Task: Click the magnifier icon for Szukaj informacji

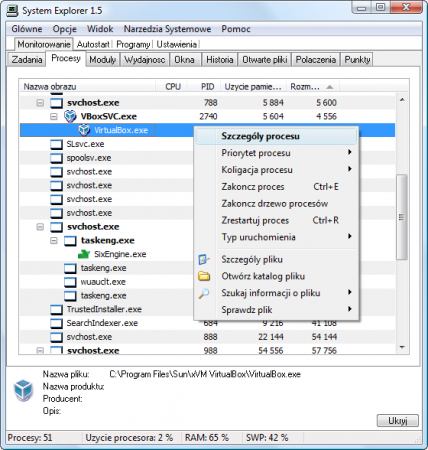Action: [x=204, y=293]
